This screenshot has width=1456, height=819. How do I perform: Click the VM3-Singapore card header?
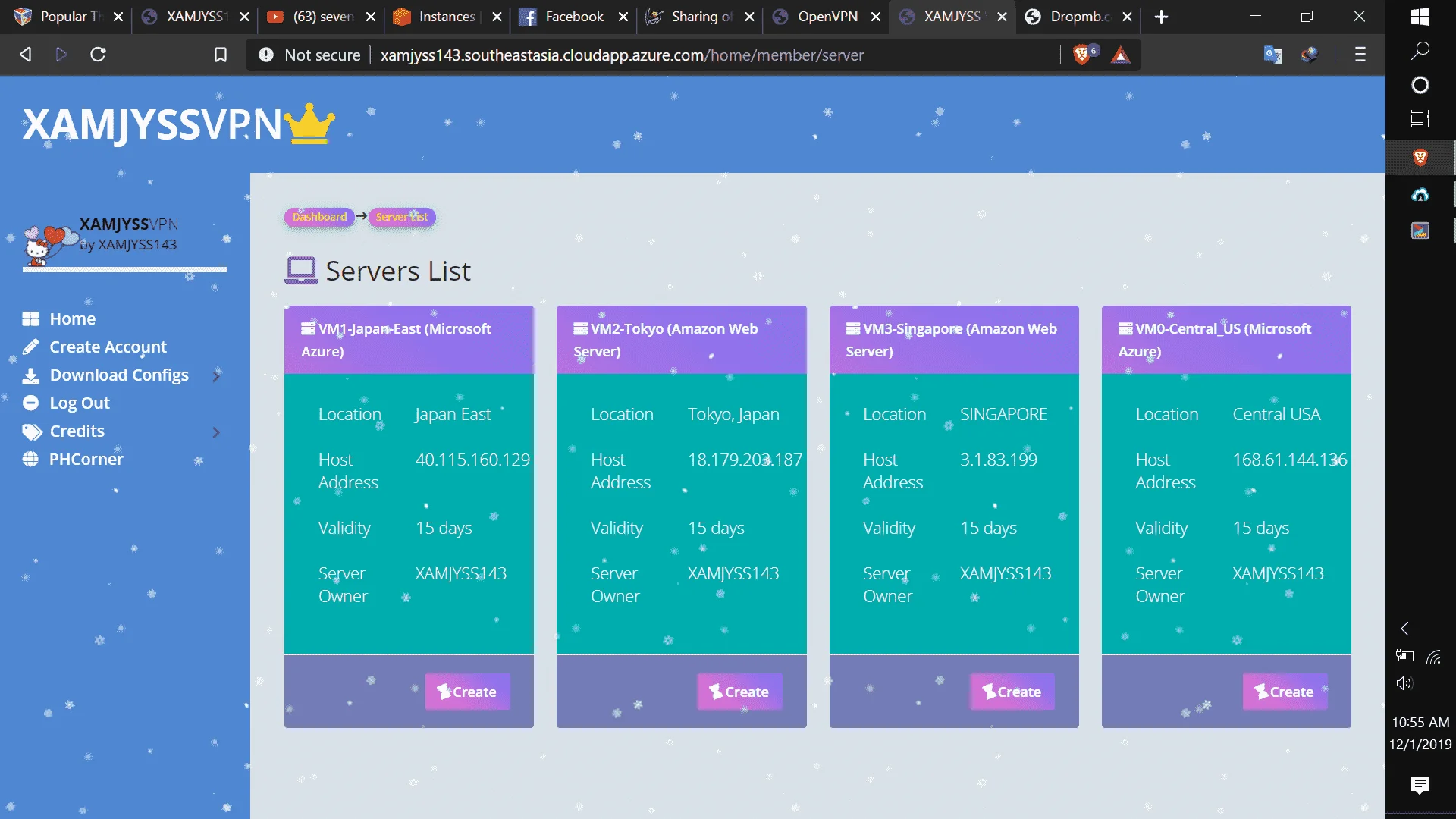pos(954,340)
